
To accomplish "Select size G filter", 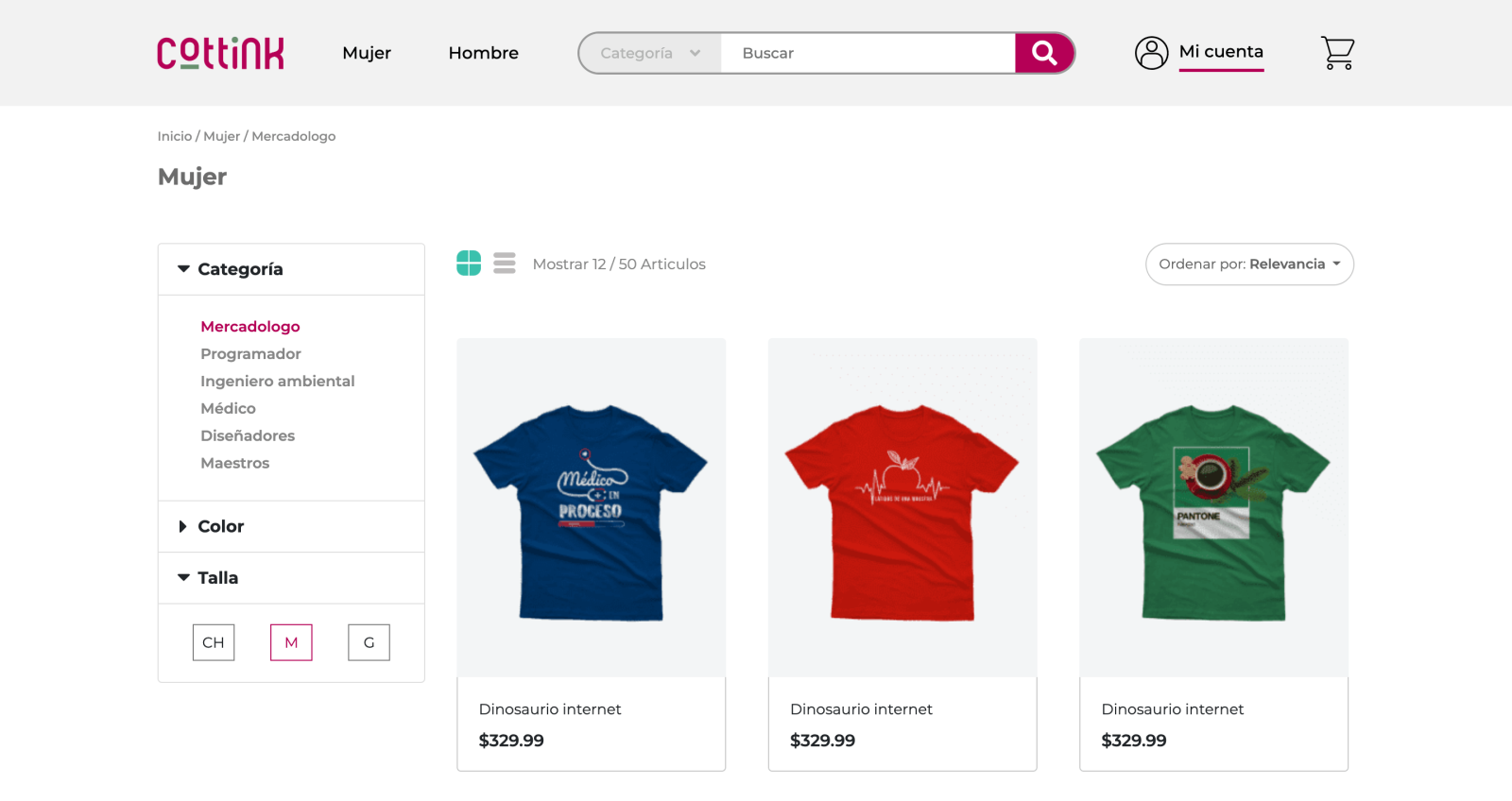I will pos(369,642).
